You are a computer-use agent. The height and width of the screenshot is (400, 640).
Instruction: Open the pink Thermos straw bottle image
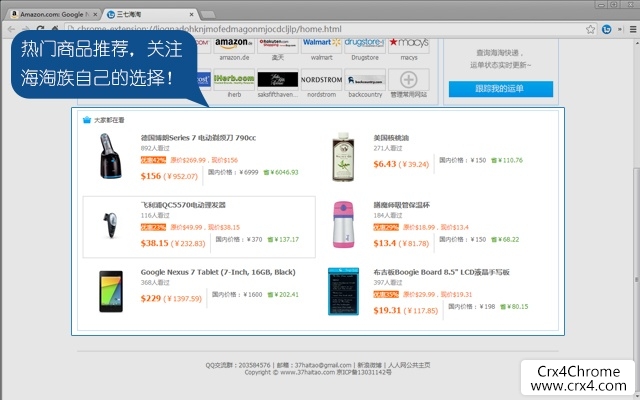click(343, 224)
